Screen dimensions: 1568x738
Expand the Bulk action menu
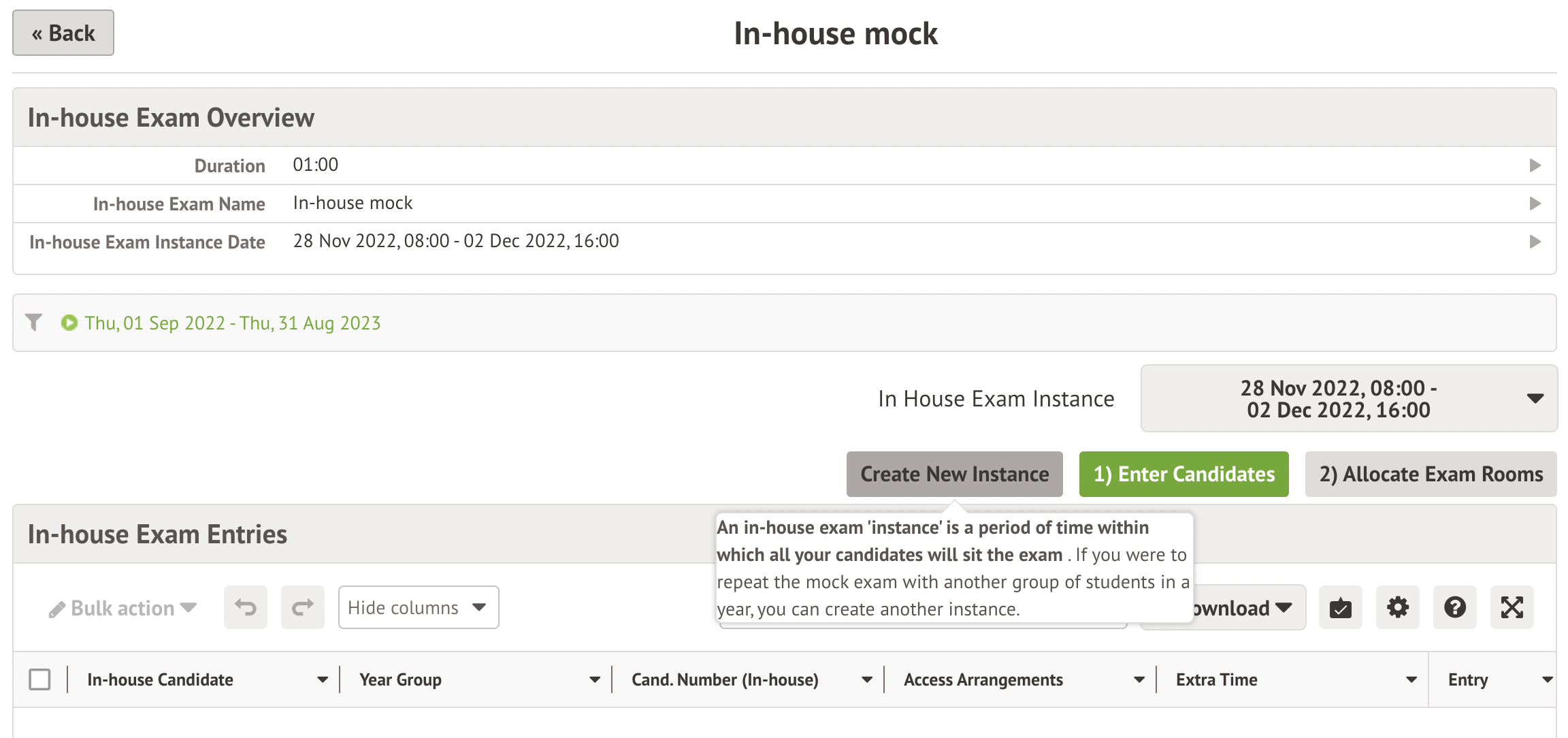(x=123, y=608)
